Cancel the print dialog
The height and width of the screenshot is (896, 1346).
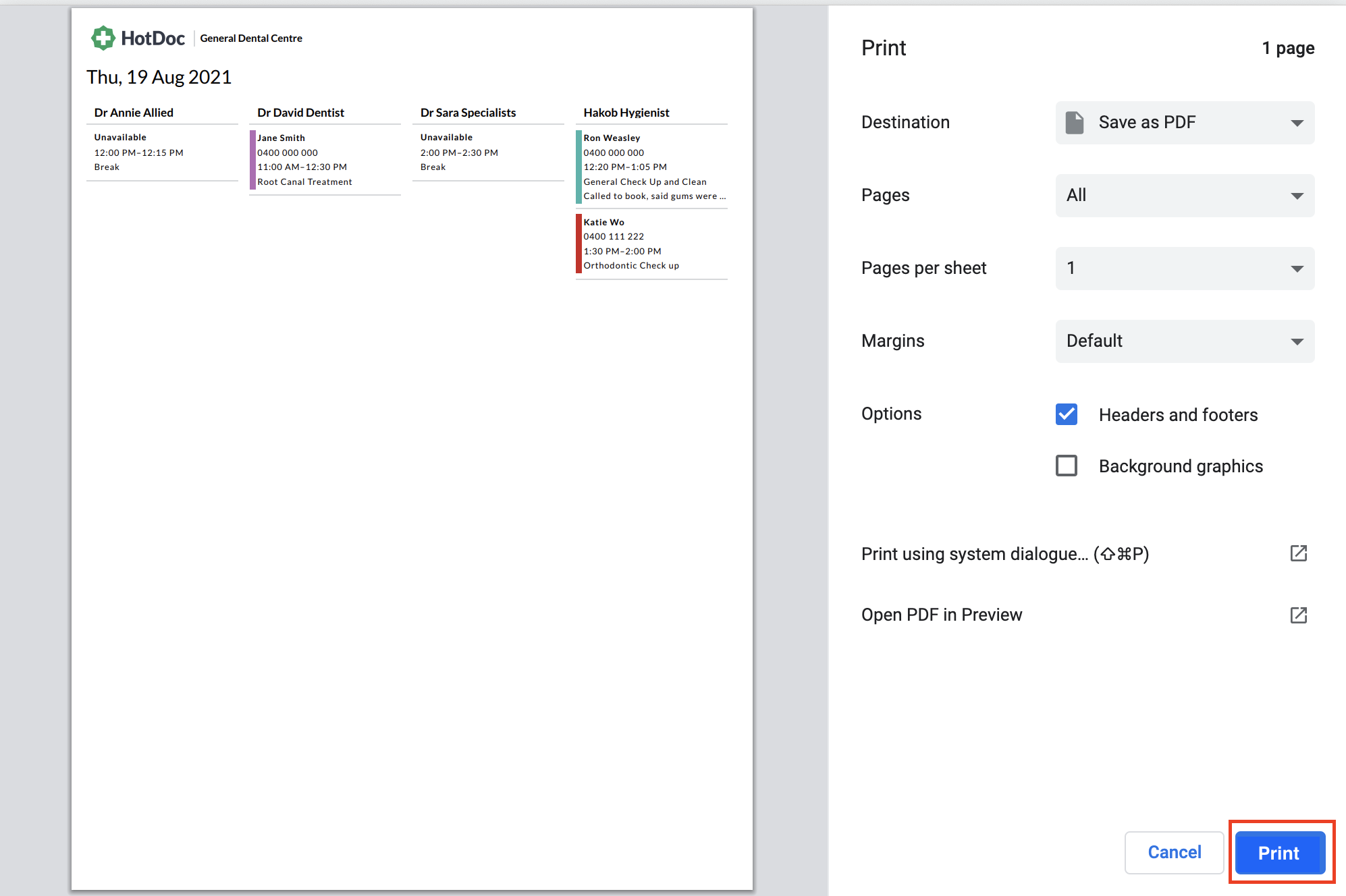pos(1174,853)
